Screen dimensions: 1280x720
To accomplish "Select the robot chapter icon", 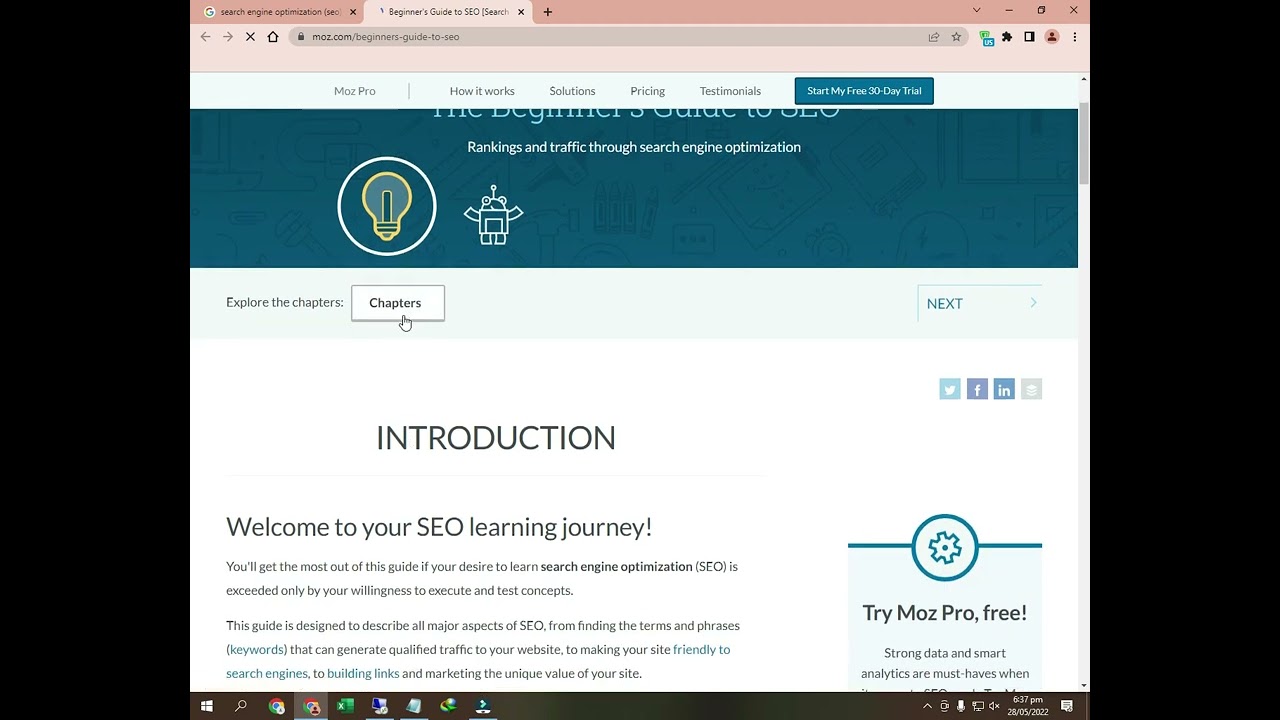I will pyautogui.click(x=493, y=214).
